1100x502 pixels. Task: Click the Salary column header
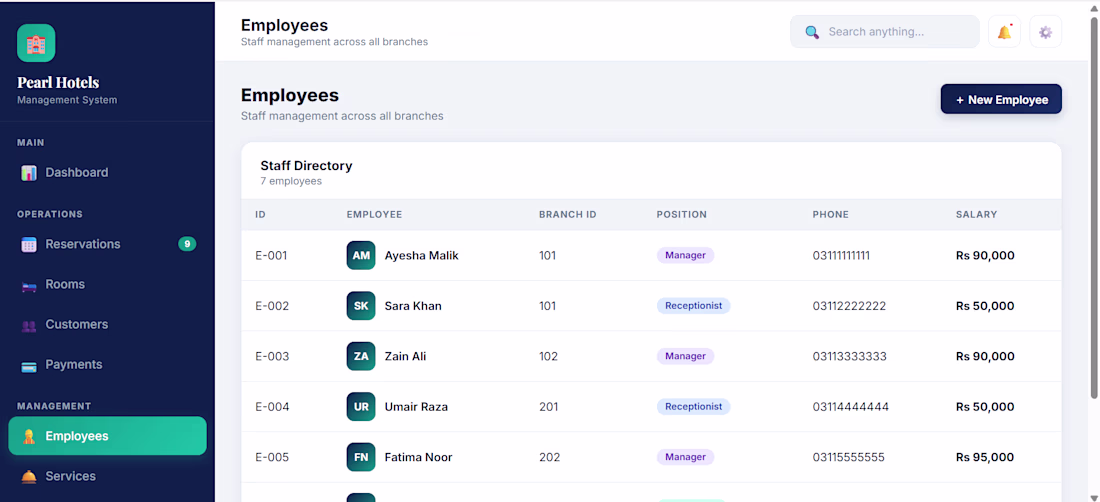tap(976, 215)
